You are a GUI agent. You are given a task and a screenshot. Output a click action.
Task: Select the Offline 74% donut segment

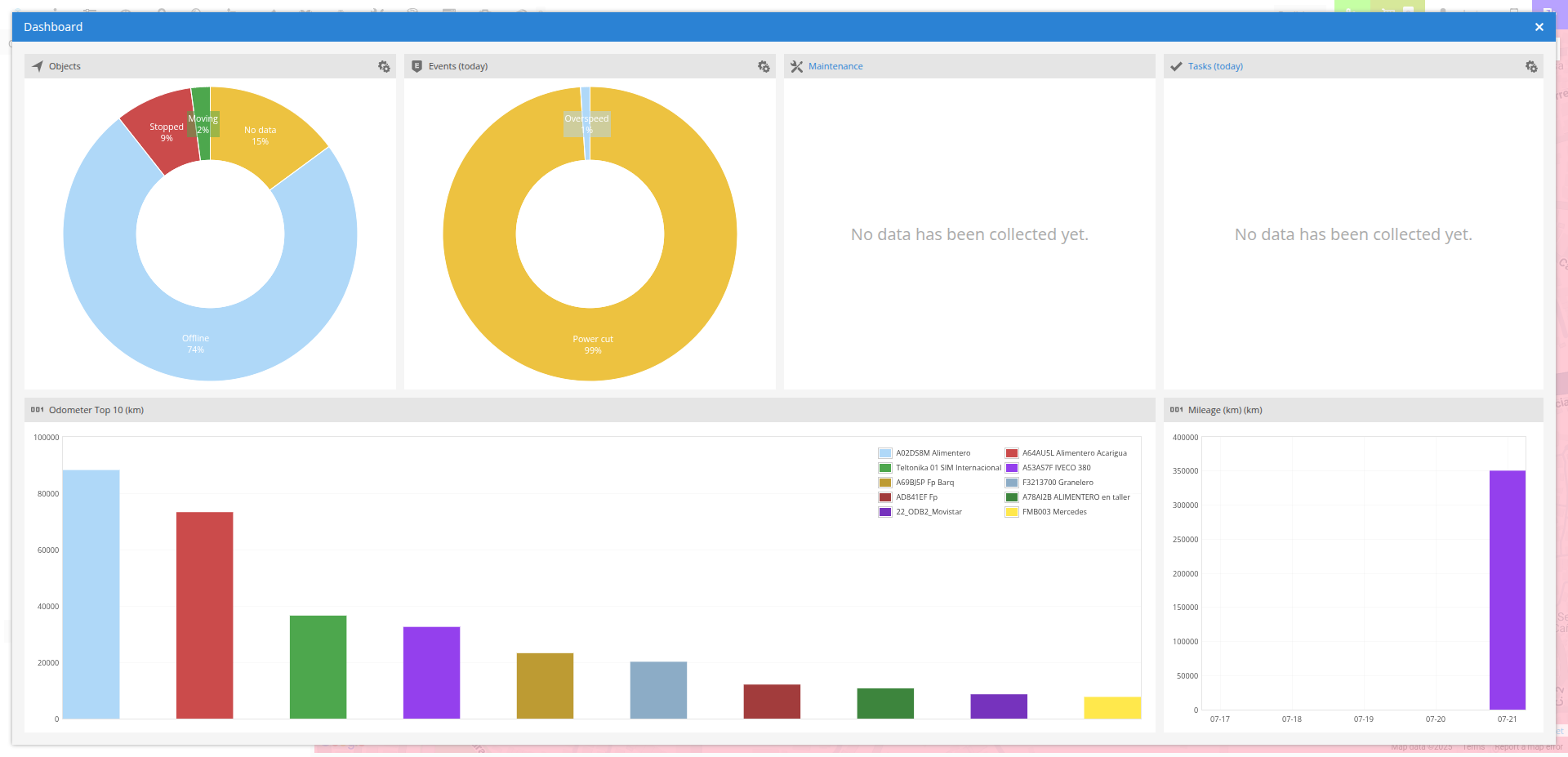pos(195,343)
